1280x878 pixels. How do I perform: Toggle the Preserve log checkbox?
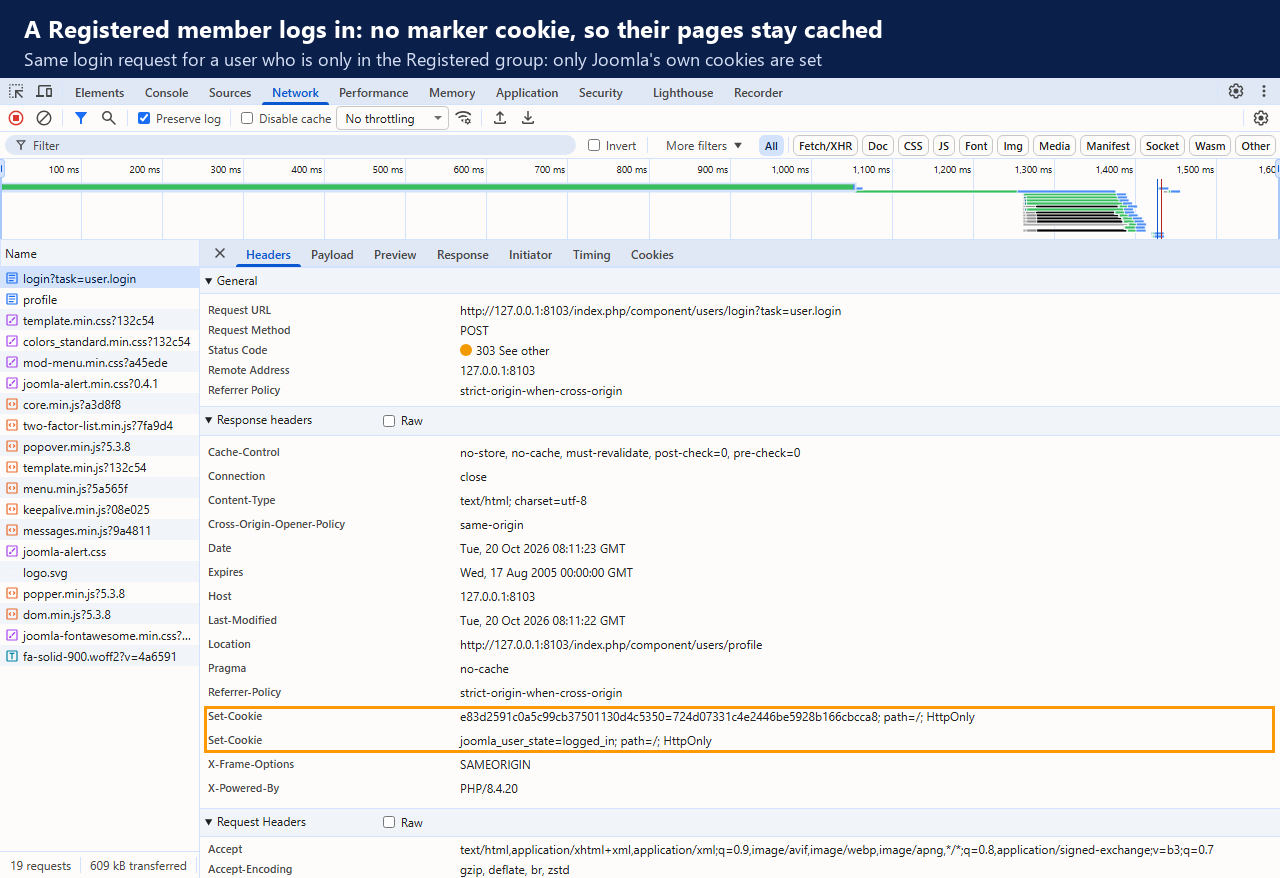144,118
